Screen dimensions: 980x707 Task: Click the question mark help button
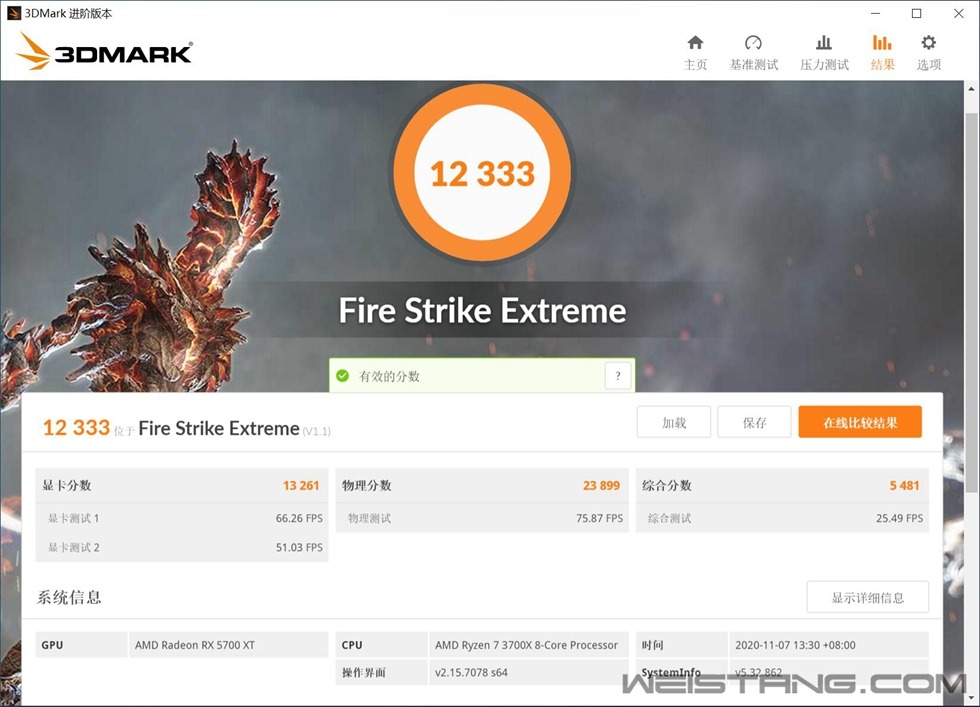617,376
